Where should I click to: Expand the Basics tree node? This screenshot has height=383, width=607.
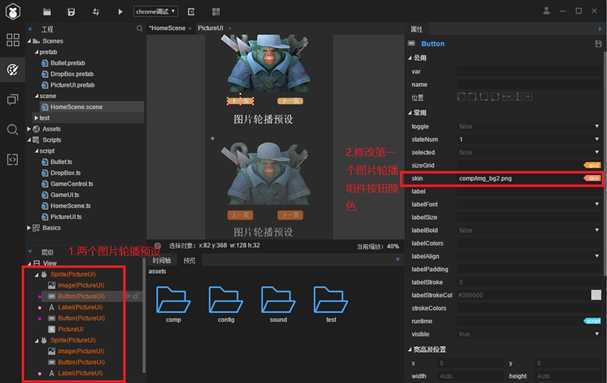(29, 228)
